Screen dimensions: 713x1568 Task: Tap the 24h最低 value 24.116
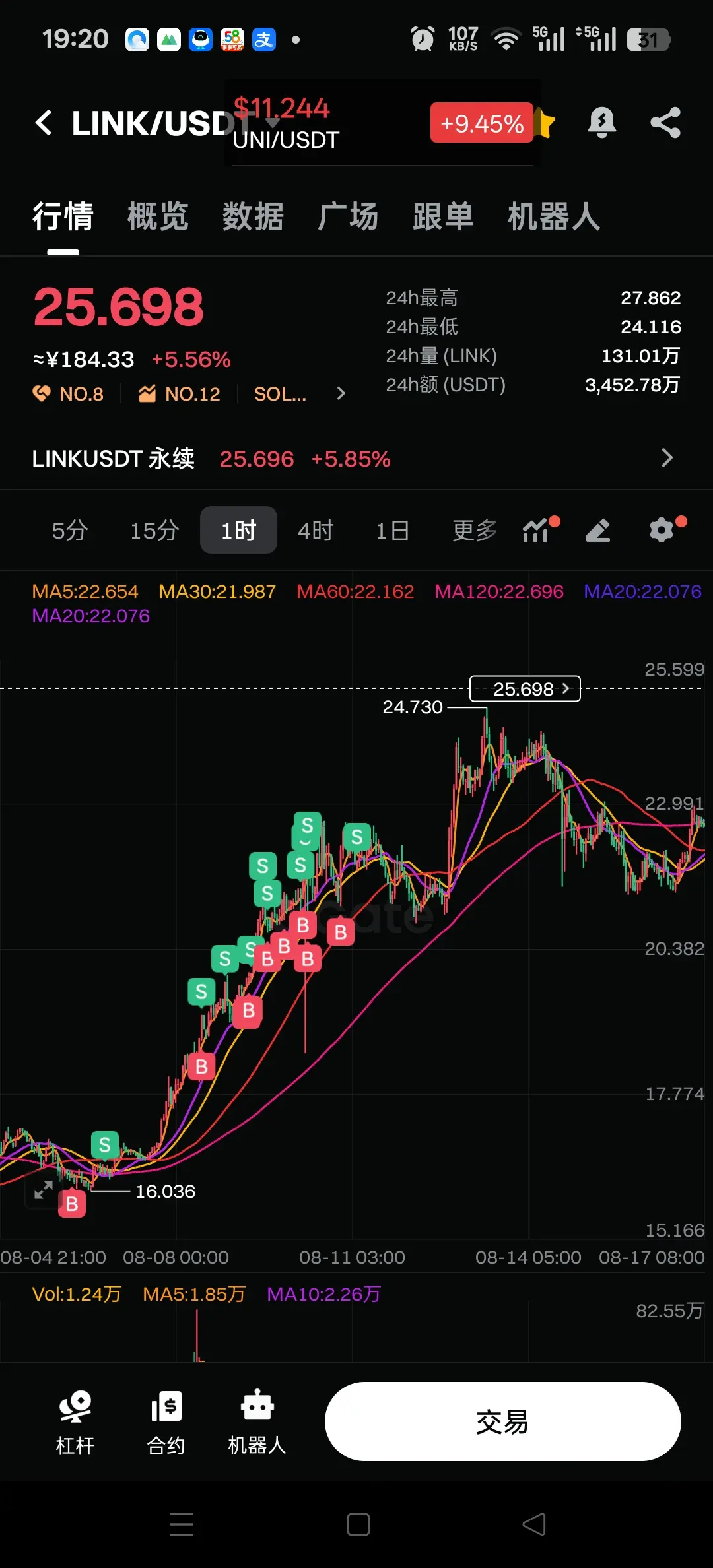[x=650, y=327]
